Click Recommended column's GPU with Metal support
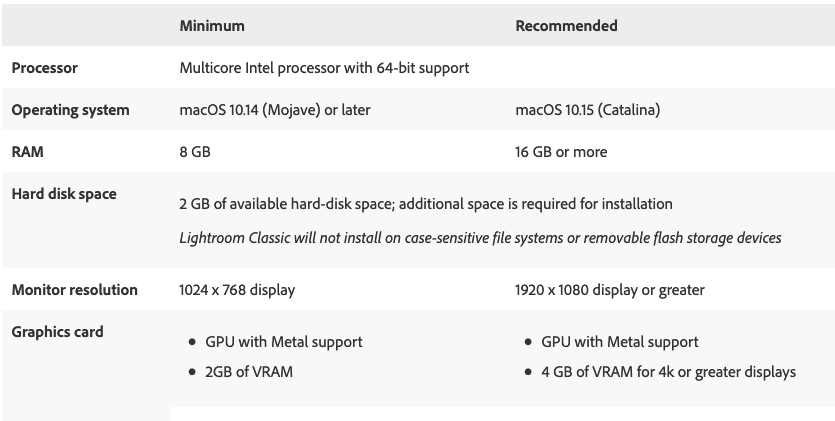 tap(620, 342)
